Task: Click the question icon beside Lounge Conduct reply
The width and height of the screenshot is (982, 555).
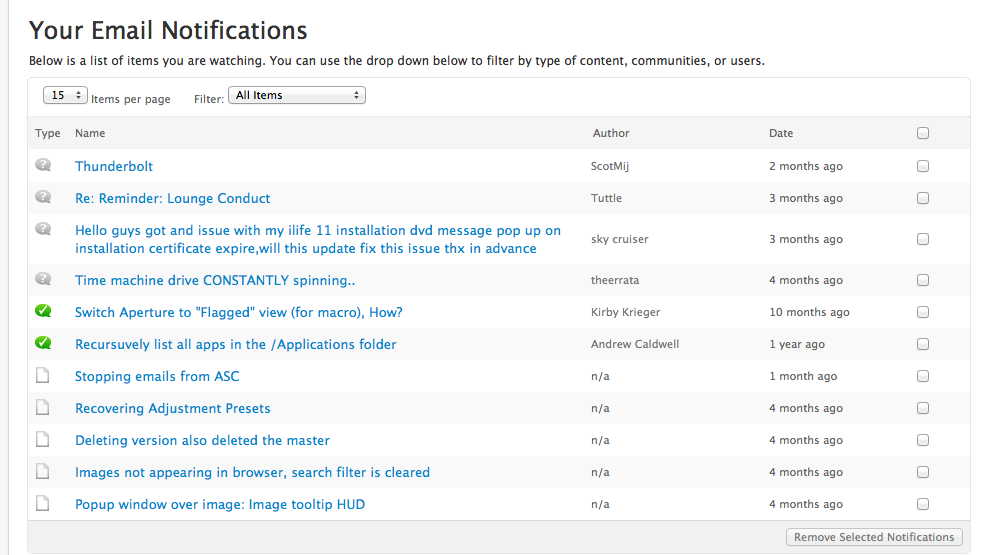Action: (43, 197)
